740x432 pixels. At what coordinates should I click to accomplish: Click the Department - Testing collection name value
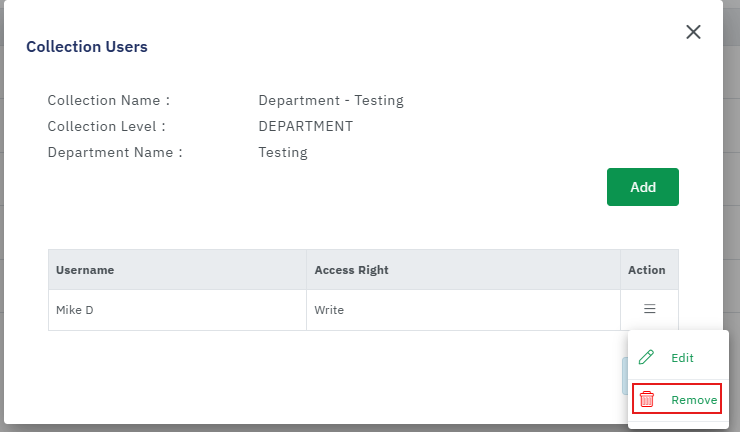[331, 100]
